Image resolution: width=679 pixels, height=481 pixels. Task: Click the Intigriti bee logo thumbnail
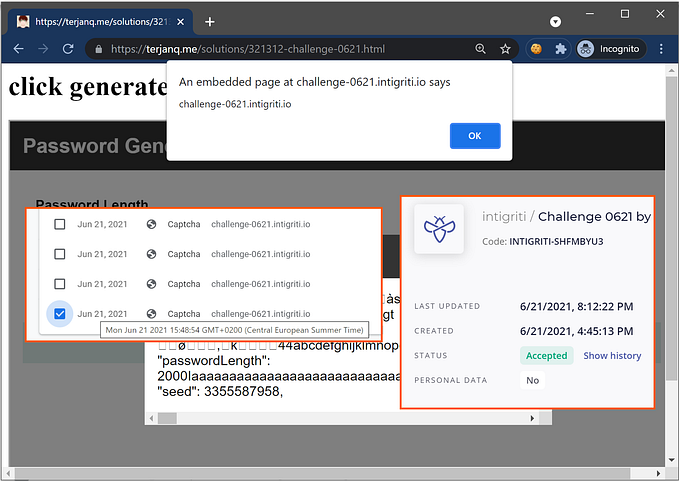click(439, 229)
